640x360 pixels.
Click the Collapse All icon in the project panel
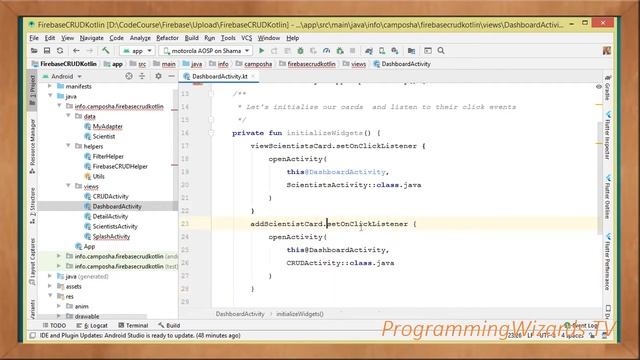click(x=142, y=76)
